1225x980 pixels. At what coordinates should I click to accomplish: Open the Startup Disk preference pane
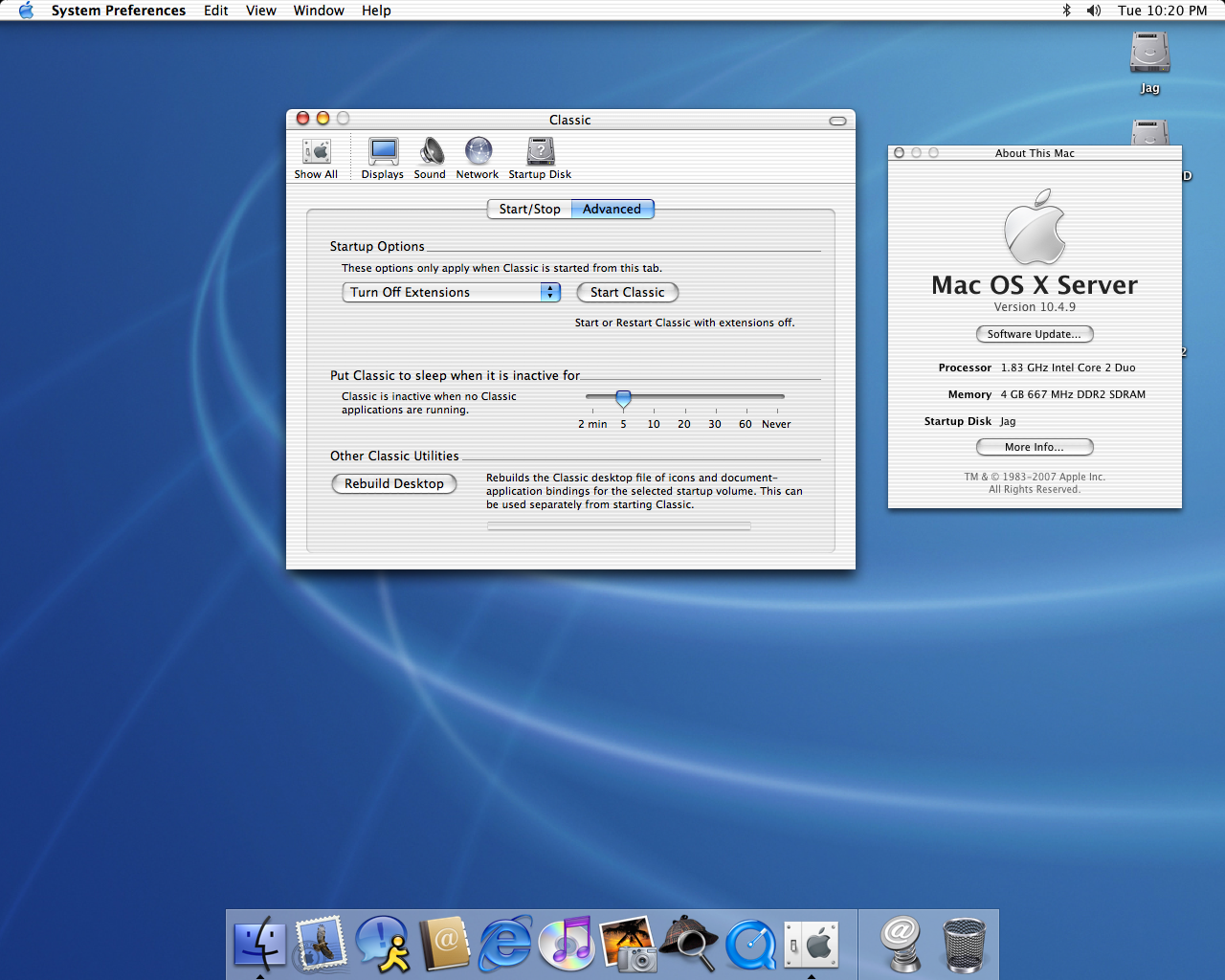(540, 158)
